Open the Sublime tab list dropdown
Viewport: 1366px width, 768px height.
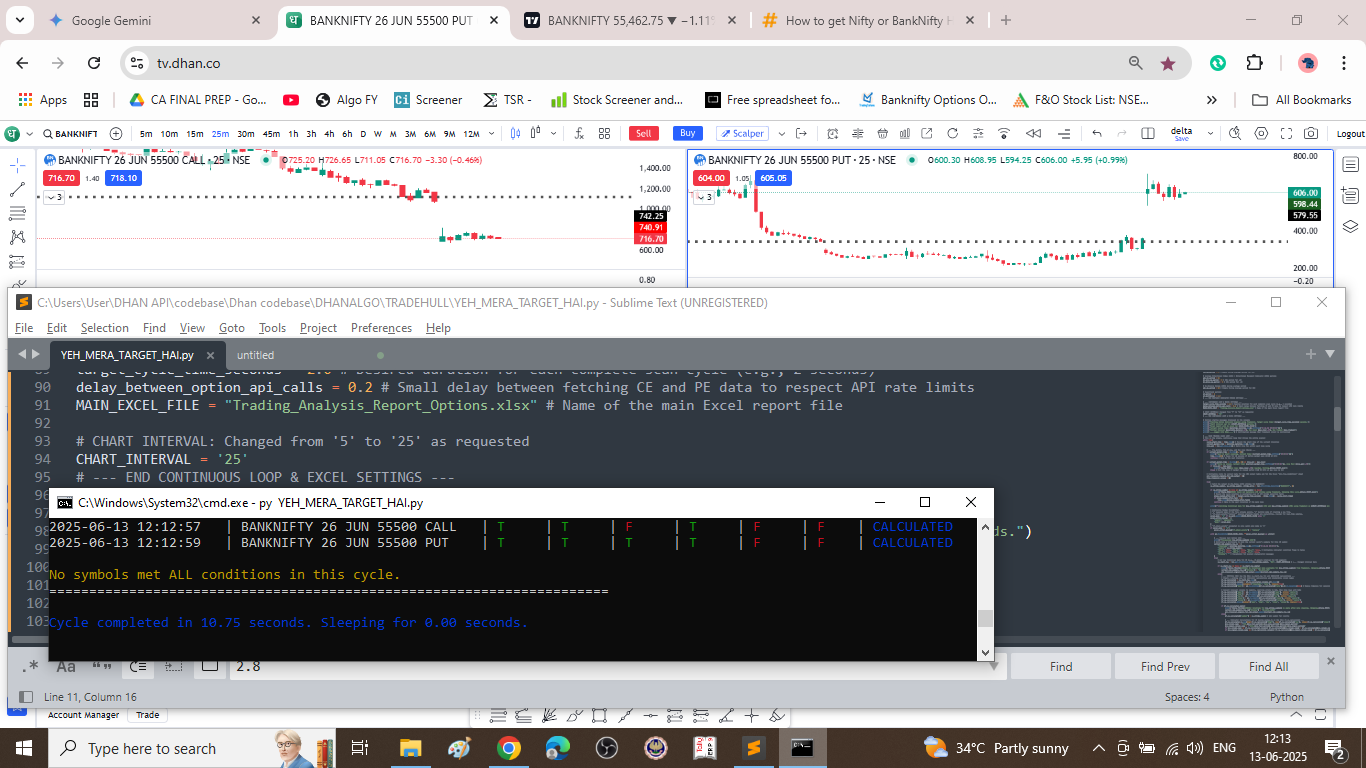coord(1330,354)
